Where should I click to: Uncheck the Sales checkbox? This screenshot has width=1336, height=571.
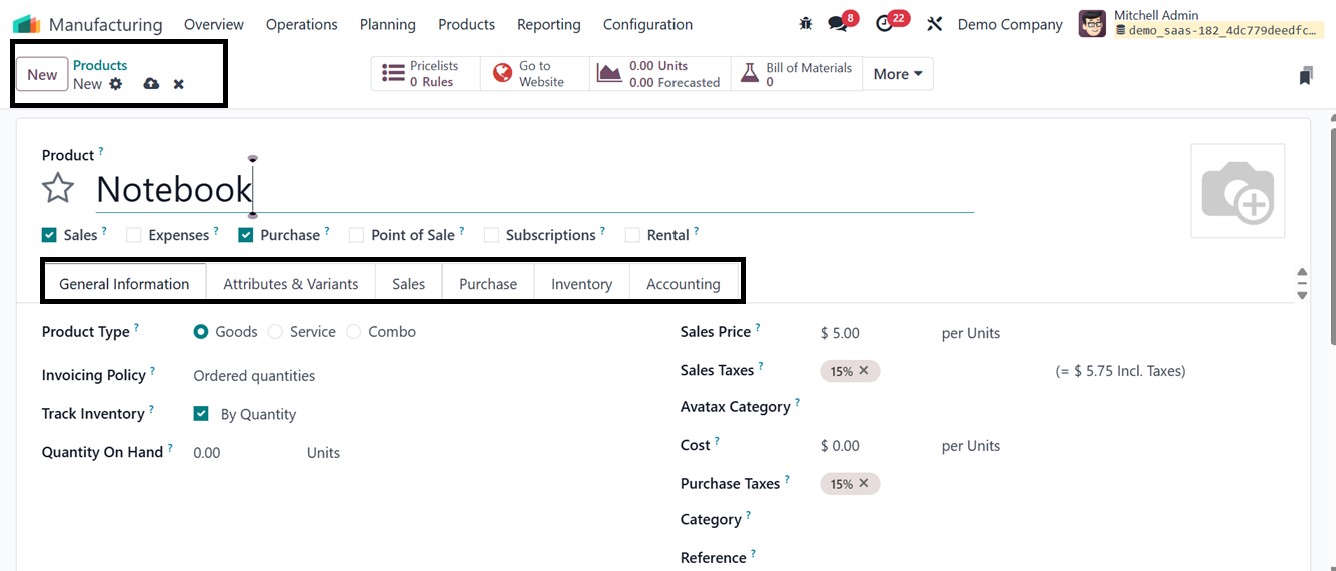point(49,235)
